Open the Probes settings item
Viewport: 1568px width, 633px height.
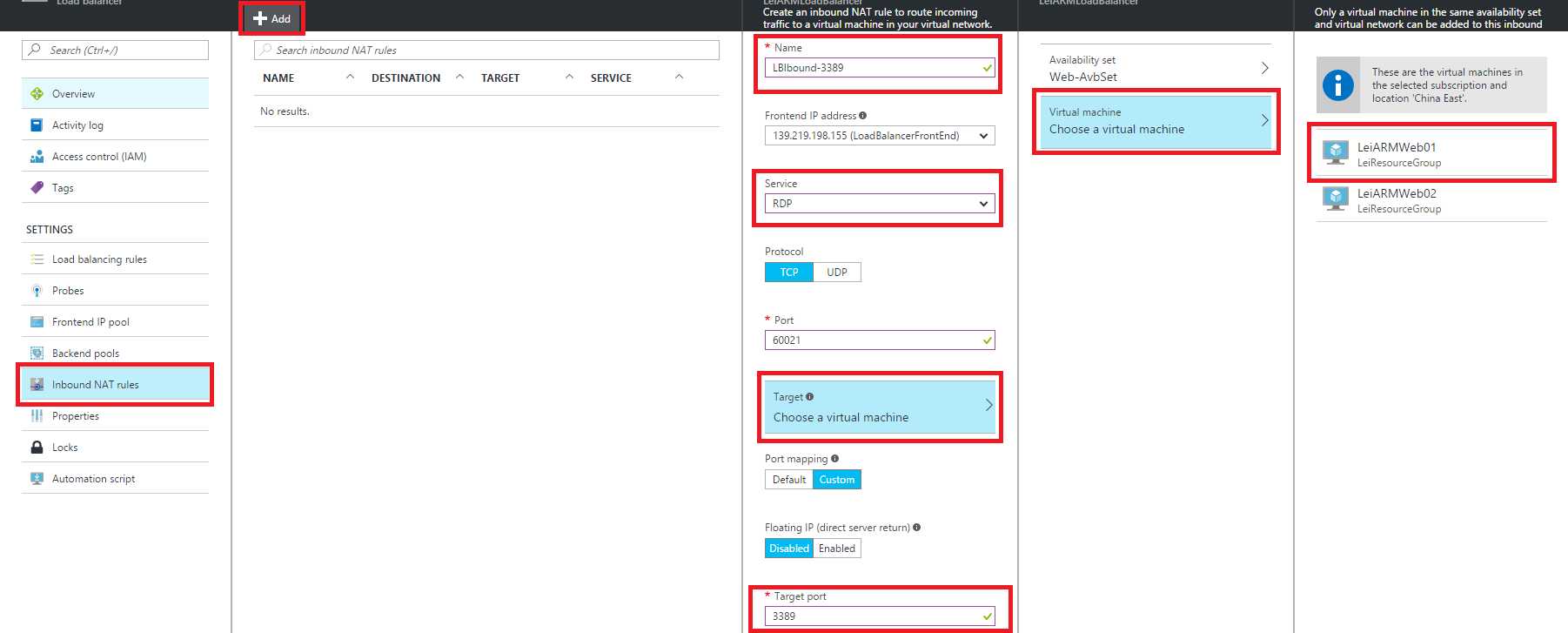click(115, 290)
